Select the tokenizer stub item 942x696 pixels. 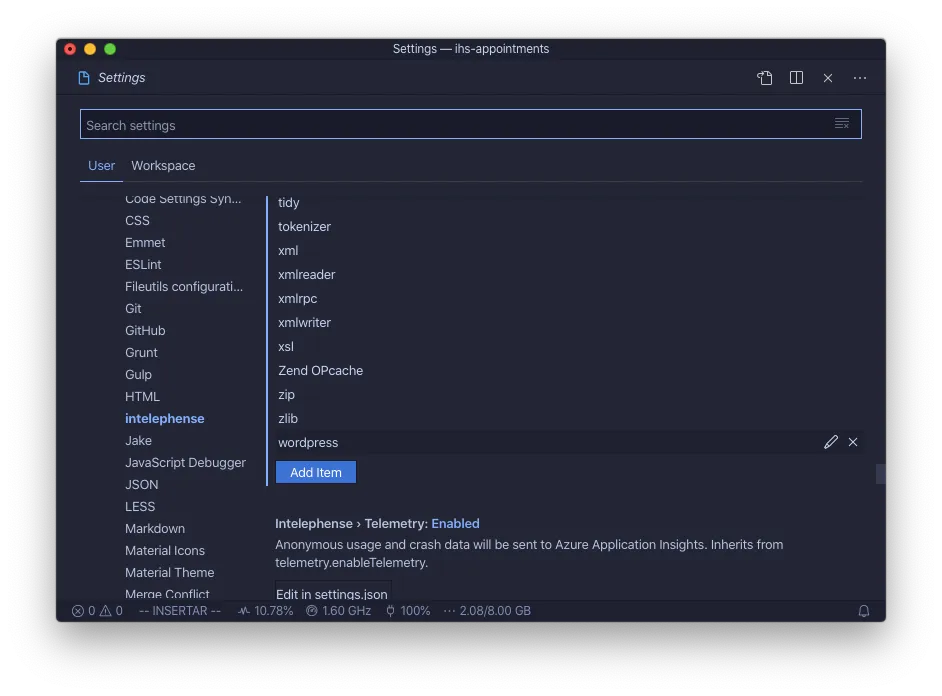click(305, 226)
